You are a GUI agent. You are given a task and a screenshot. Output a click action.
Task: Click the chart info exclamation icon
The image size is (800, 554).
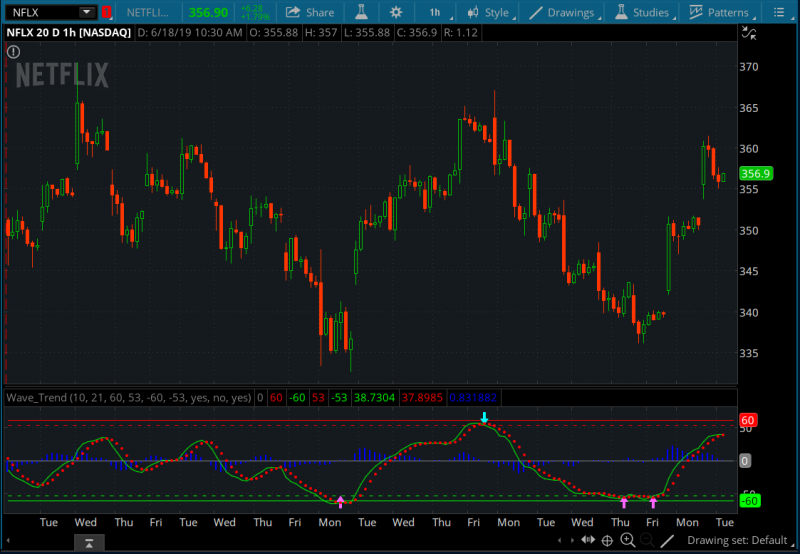(x=13, y=52)
